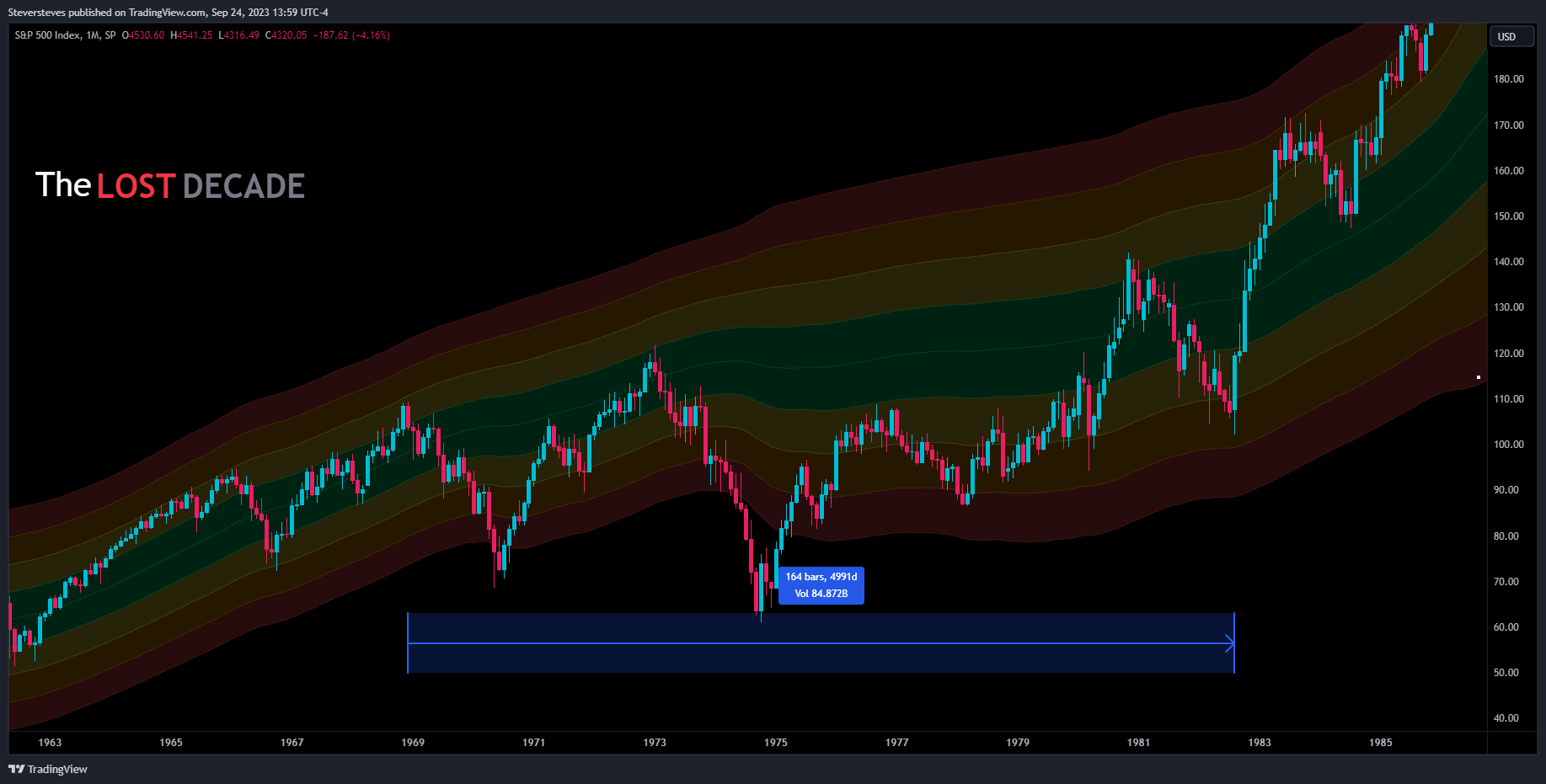Click the 70.00 price scale label
The image size is (1546, 784).
[x=1506, y=582]
